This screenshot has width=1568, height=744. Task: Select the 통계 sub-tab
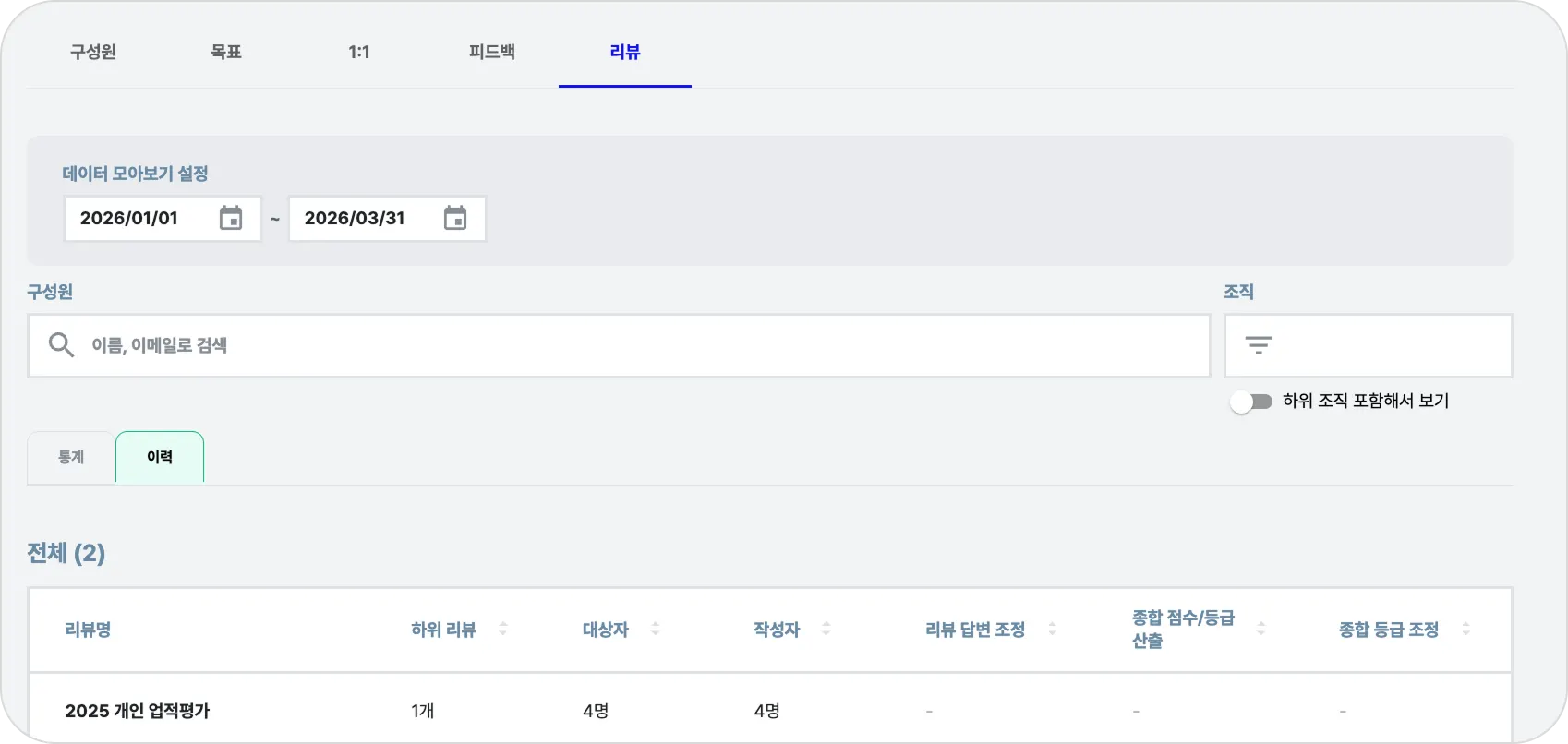pos(71,457)
